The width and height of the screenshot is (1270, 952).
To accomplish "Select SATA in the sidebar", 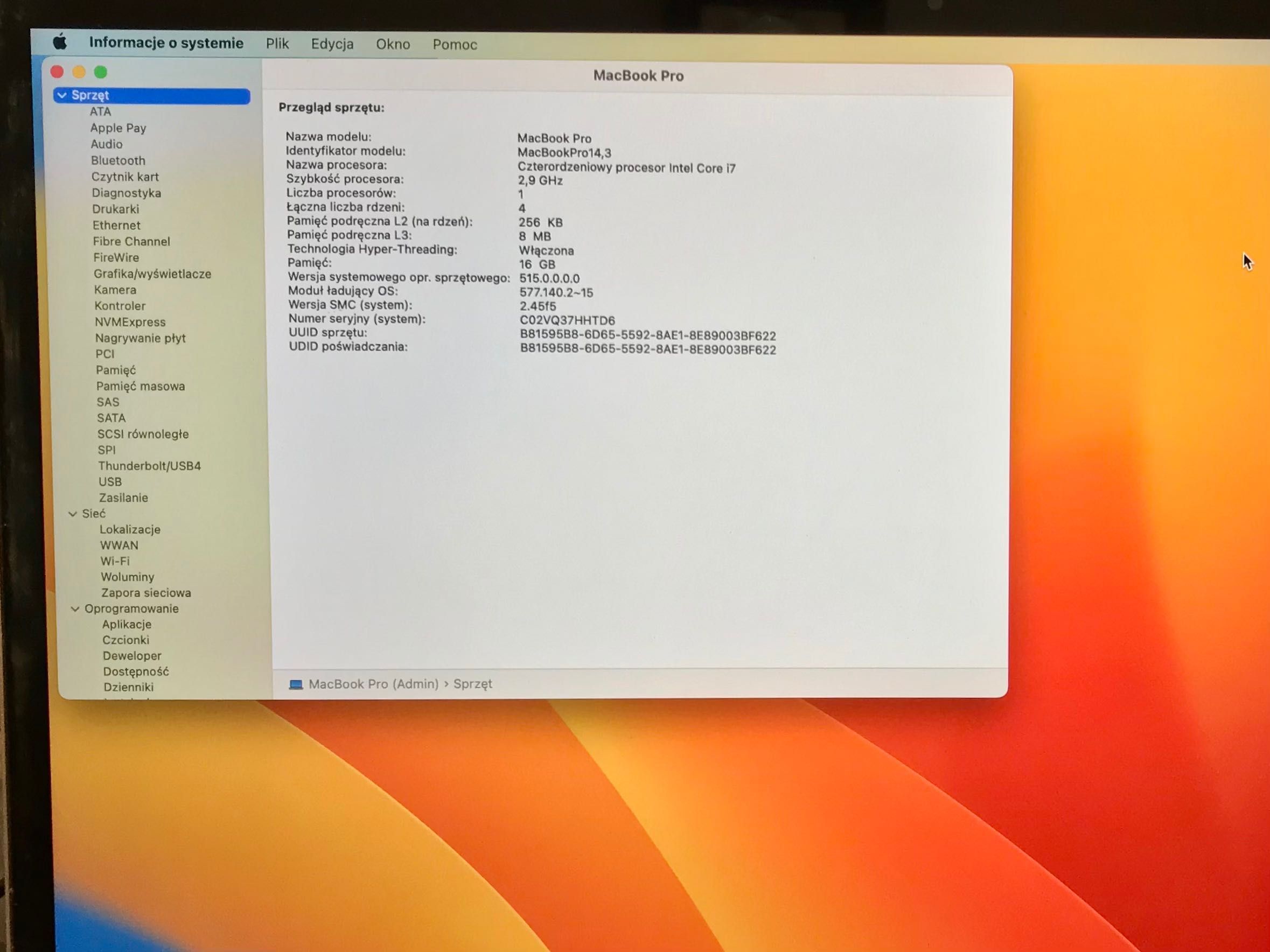I will (x=111, y=418).
